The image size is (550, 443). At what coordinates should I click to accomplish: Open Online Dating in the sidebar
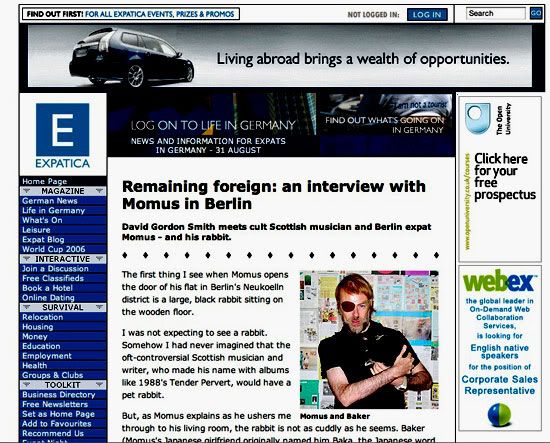(x=48, y=298)
